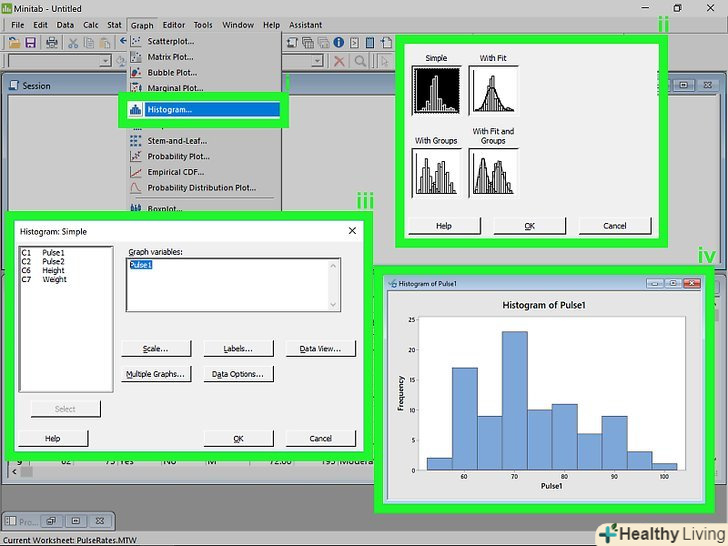Click the Graph variables text box
This screenshot has height=546, width=728.
tap(233, 285)
